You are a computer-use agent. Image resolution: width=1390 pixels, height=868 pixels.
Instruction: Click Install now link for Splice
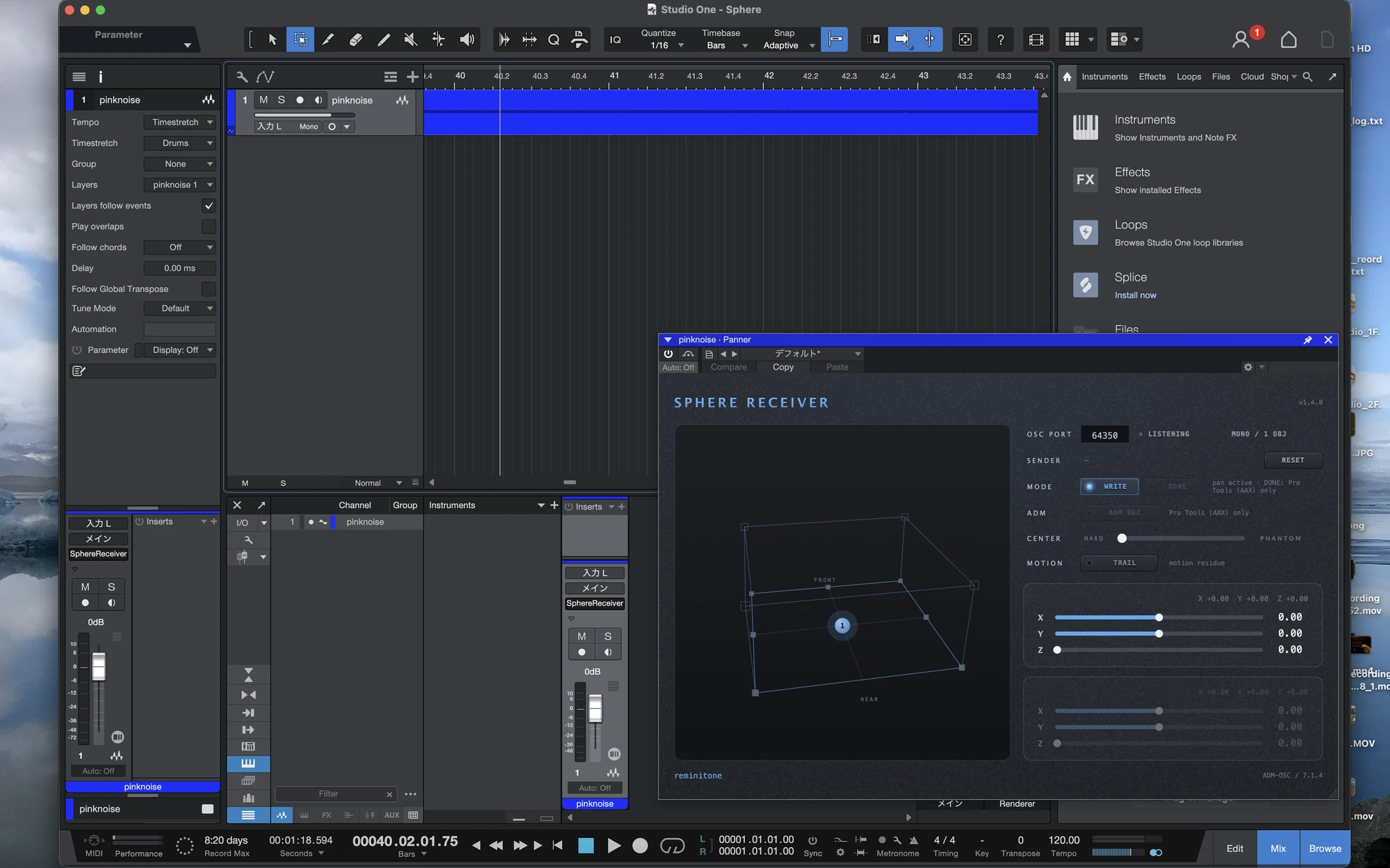tap(1135, 295)
